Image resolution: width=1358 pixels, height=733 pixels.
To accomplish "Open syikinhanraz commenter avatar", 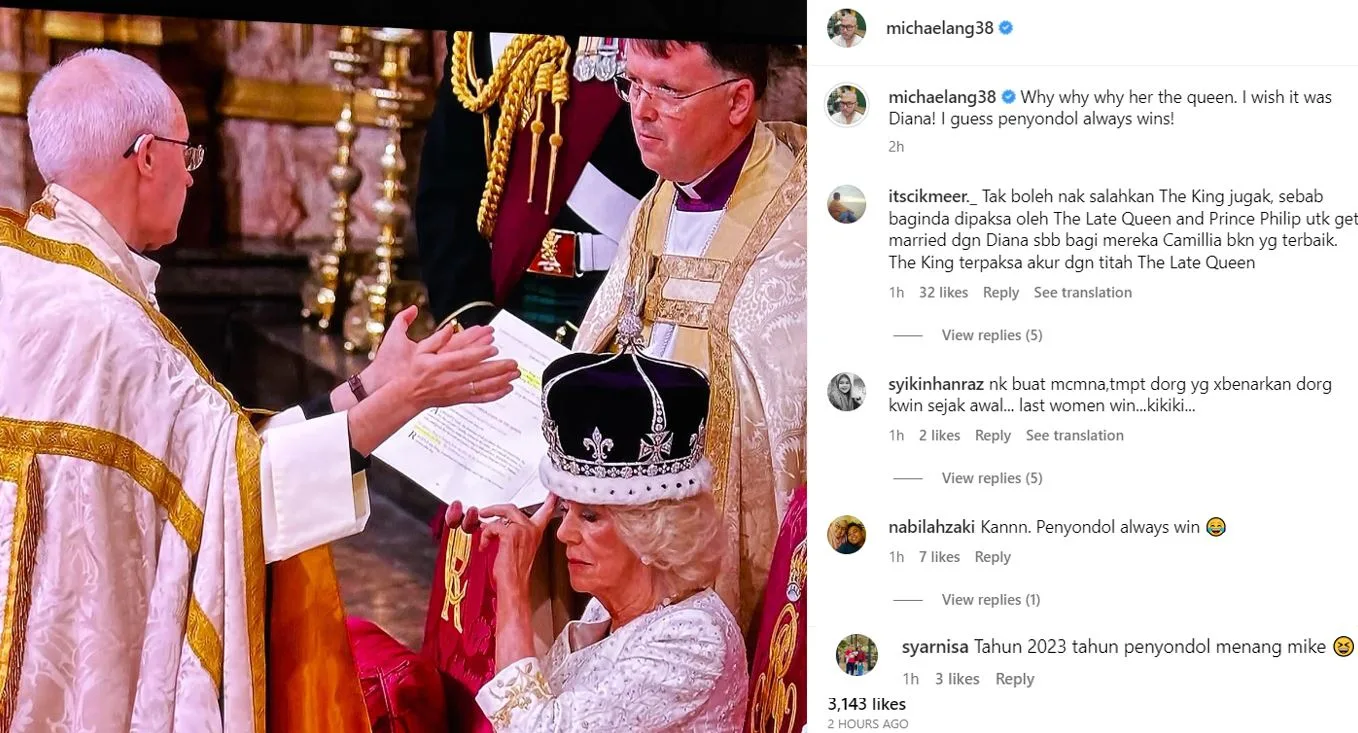I will pos(846,391).
